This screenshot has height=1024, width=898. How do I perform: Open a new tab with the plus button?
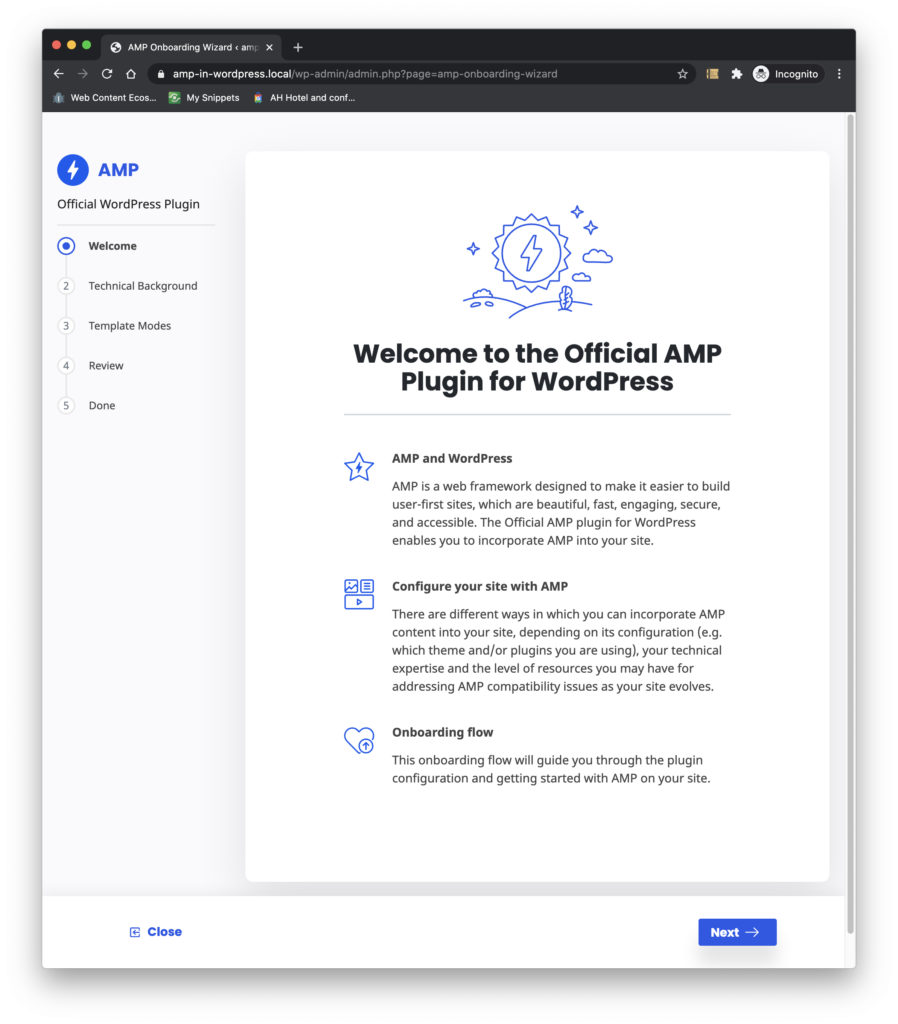coord(298,47)
